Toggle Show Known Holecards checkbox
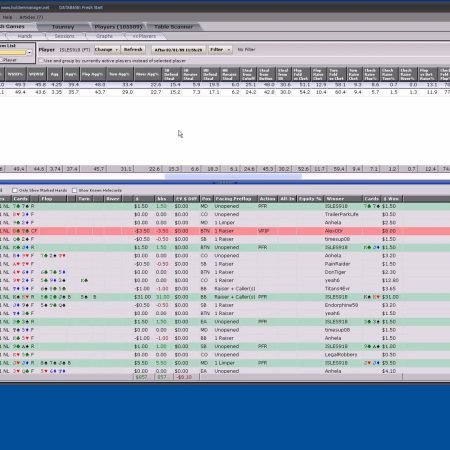This screenshot has width=450, height=450. click(x=74, y=190)
